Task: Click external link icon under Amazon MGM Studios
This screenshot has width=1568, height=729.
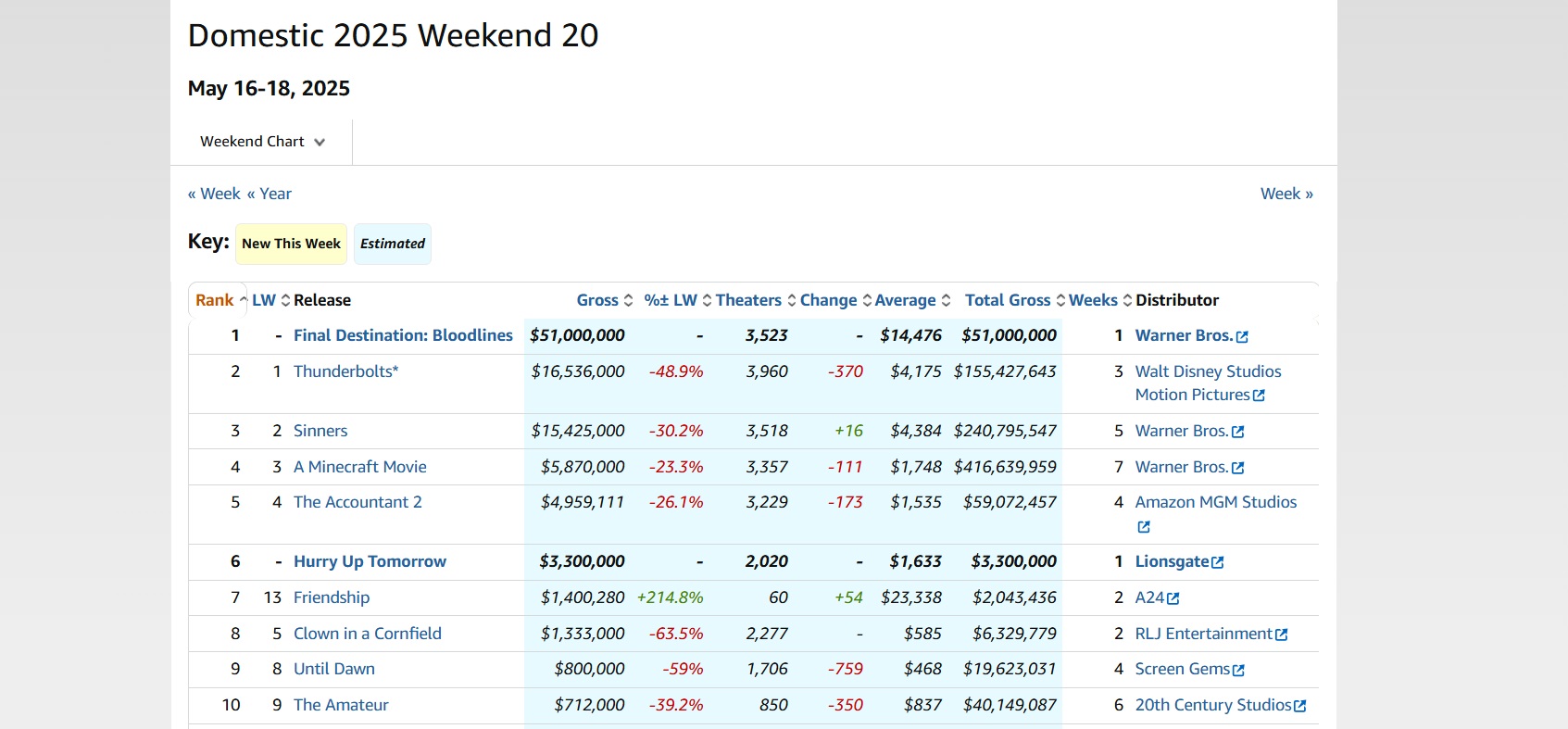Action: pos(1144,527)
